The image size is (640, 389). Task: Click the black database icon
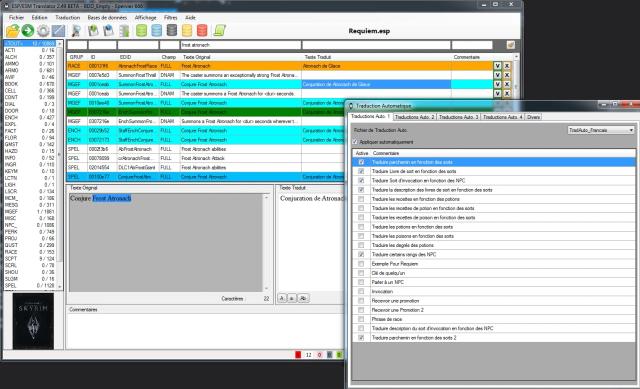click(x=172, y=31)
